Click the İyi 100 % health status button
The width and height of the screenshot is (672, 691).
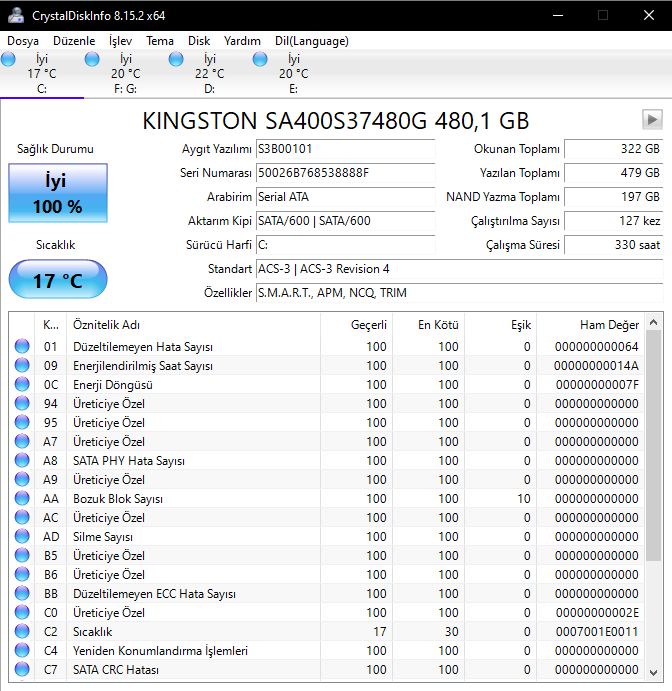(56, 194)
